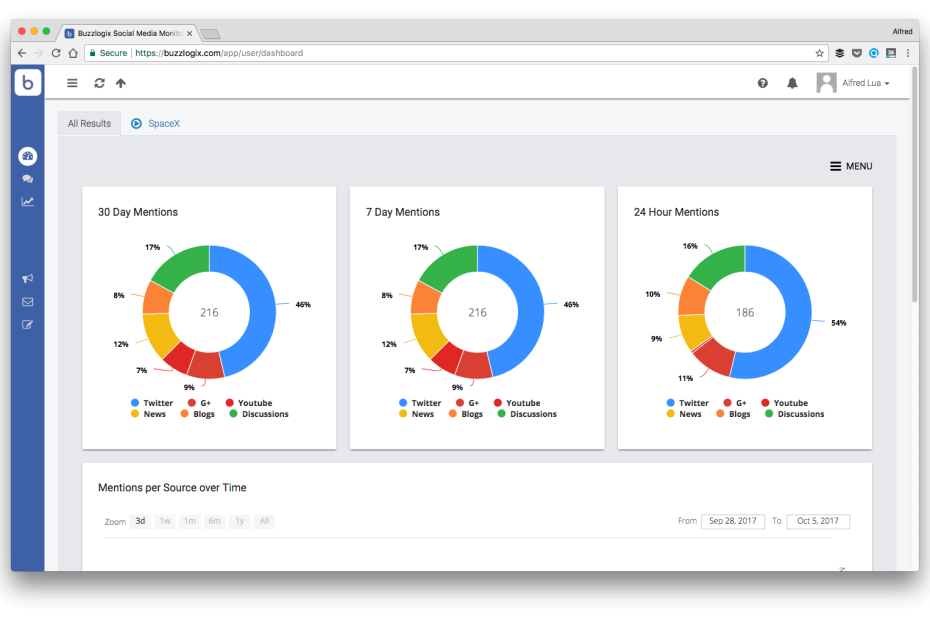Click the up arrow upload icon
930x620 pixels.
(x=121, y=83)
